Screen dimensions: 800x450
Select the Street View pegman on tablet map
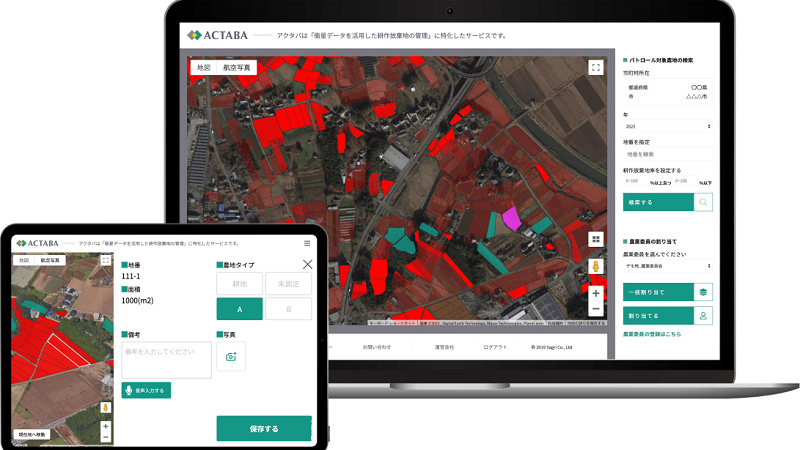tap(106, 407)
